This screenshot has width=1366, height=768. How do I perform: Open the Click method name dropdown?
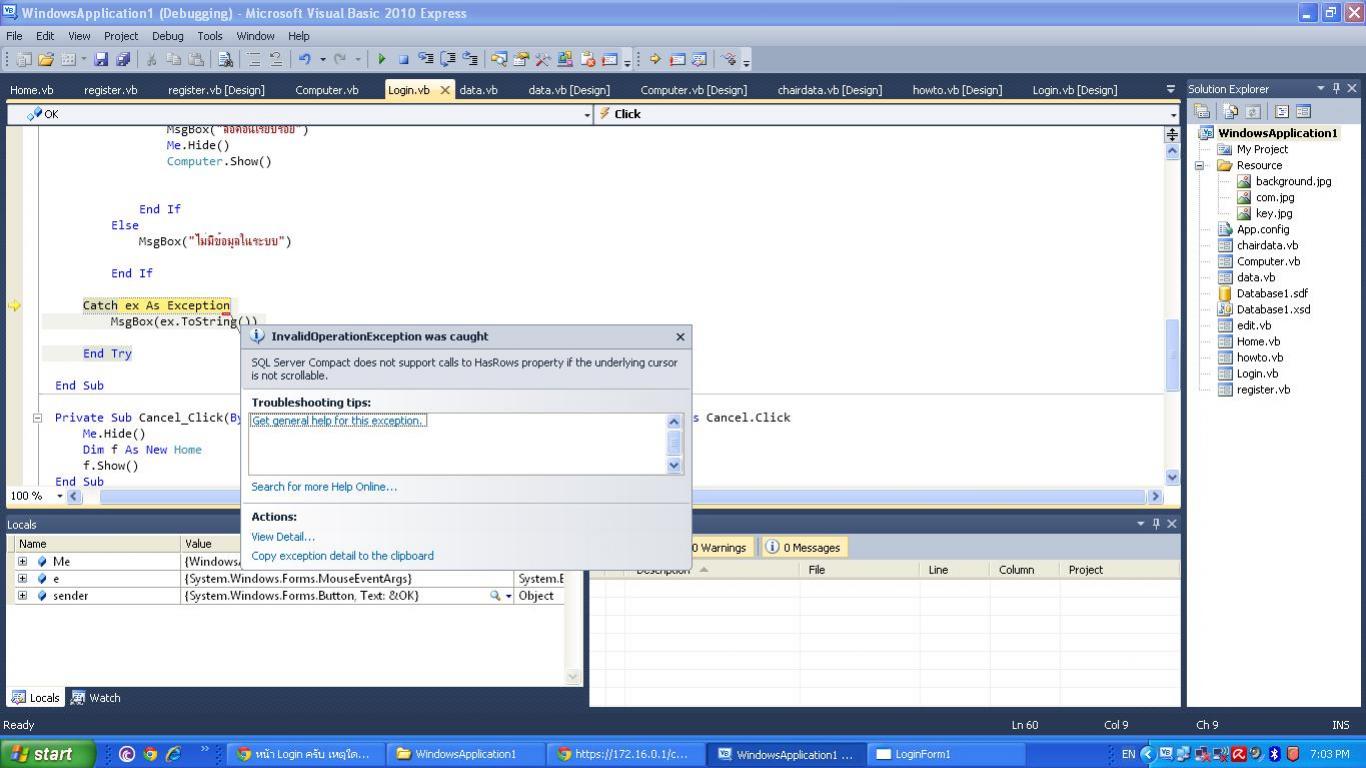[1173, 115]
